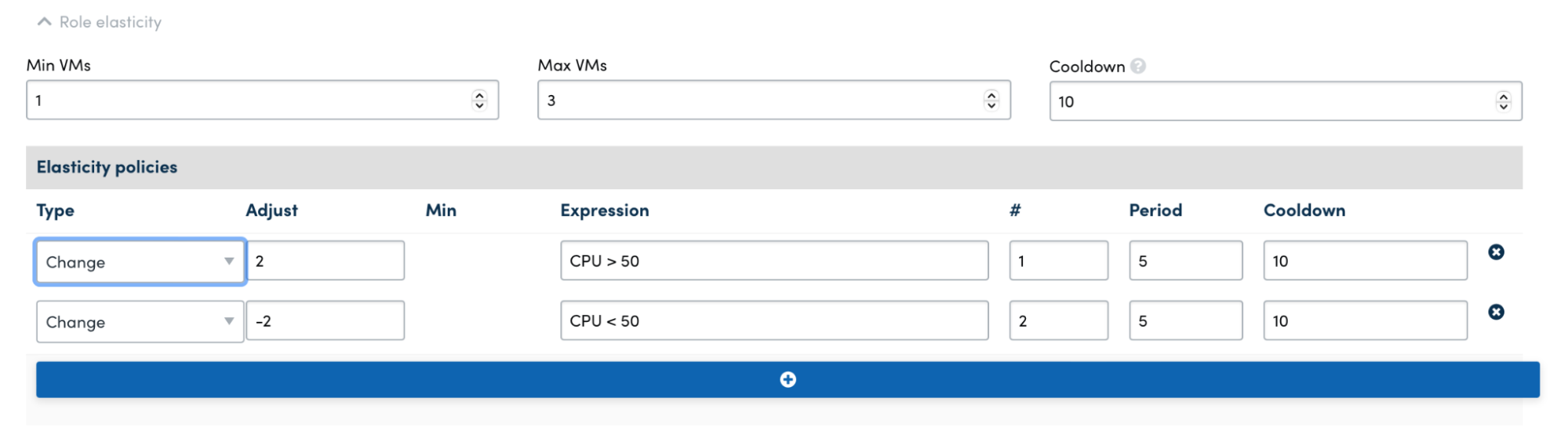Open the Type dropdown for second policy

coord(140,322)
